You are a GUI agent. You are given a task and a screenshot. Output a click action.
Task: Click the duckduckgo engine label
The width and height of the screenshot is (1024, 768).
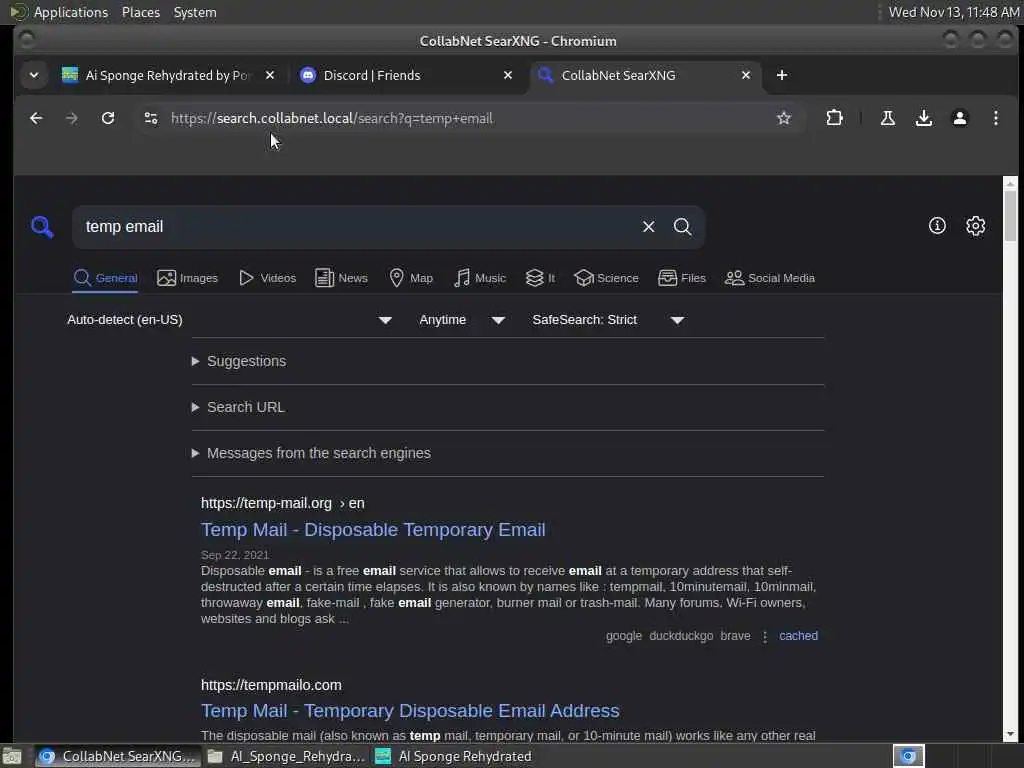(680, 636)
